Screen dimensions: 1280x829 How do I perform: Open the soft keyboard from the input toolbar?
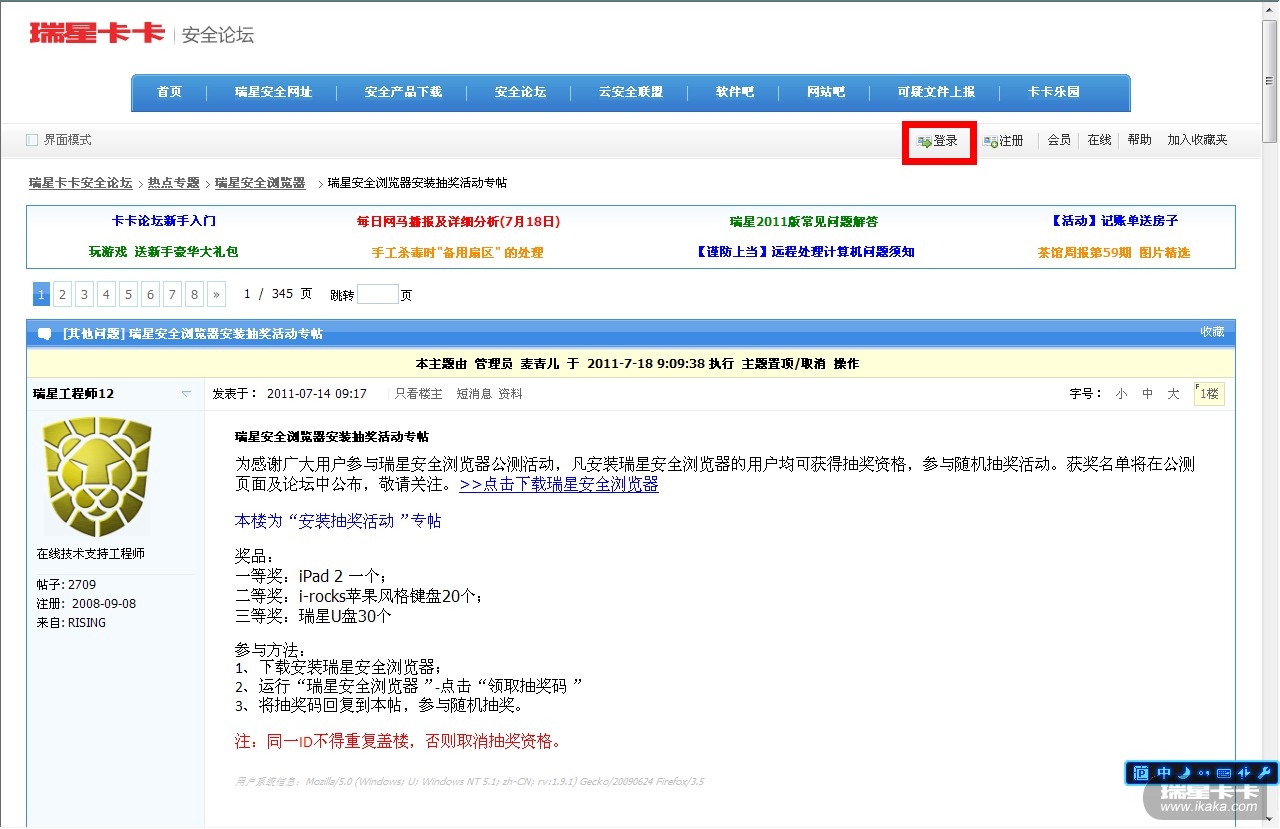[x=1224, y=772]
